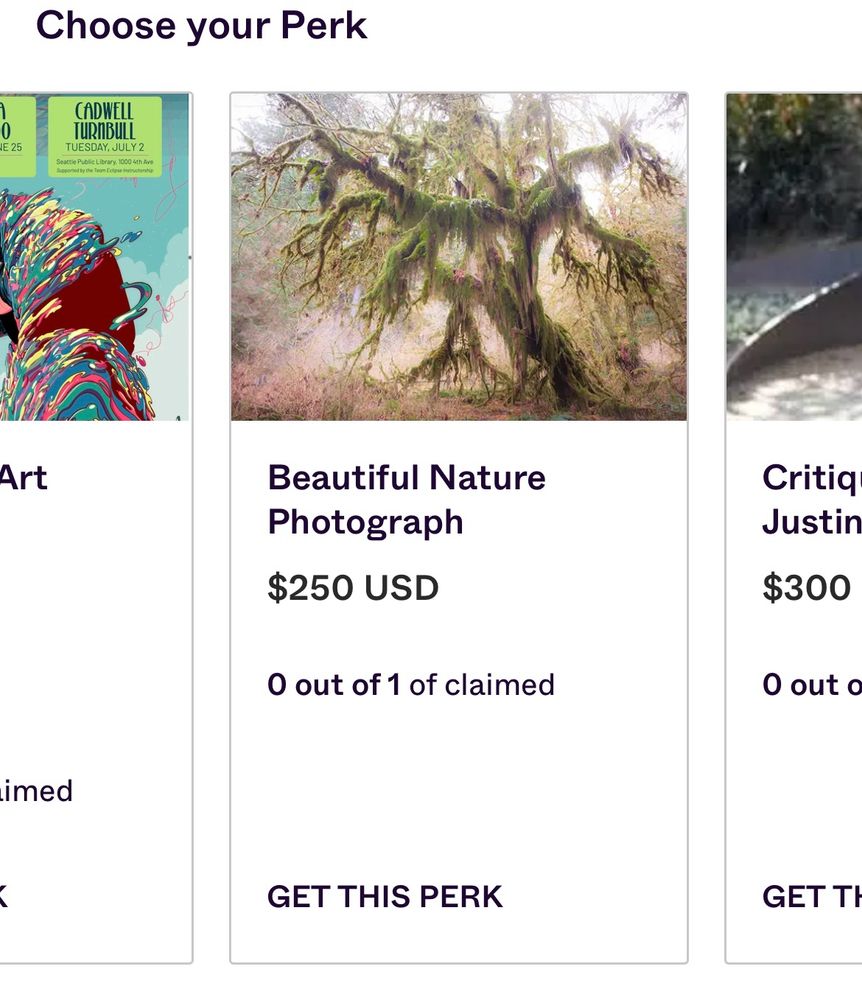Click the mossy tree photograph thumbnail
862x1000 pixels.
458,257
